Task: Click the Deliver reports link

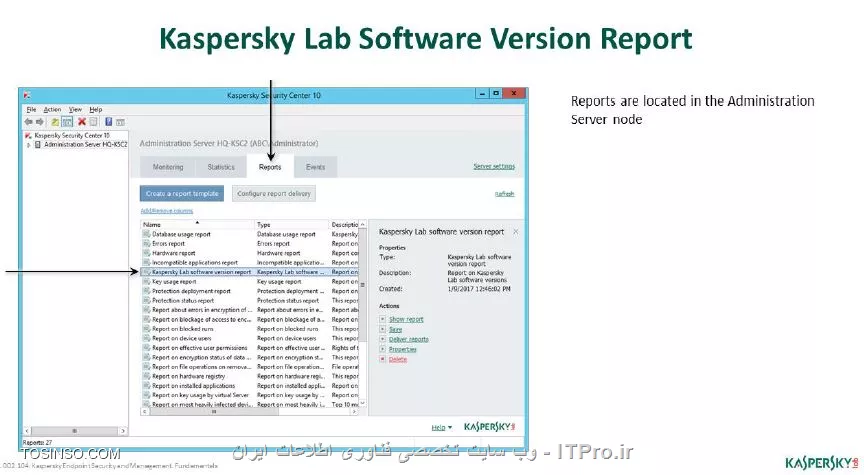Action: click(x=408, y=339)
